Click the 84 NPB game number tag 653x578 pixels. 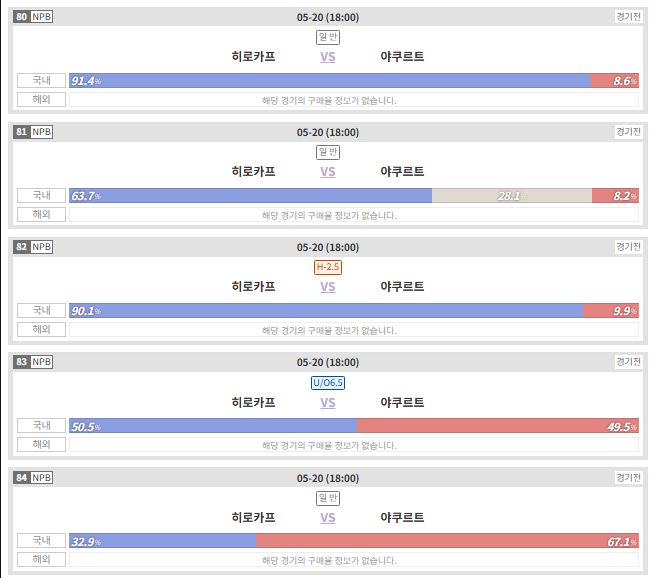(x=33, y=477)
